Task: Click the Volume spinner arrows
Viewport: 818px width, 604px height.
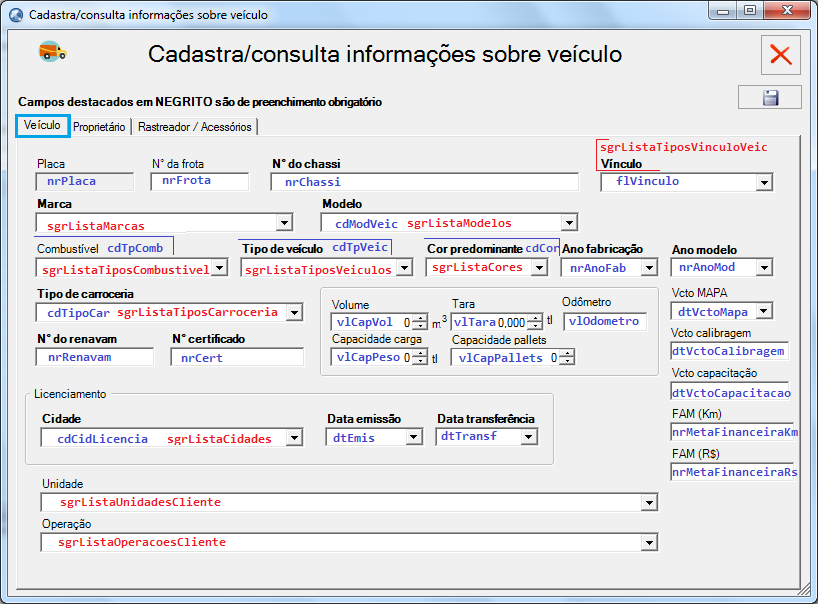Action: pos(420,322)
